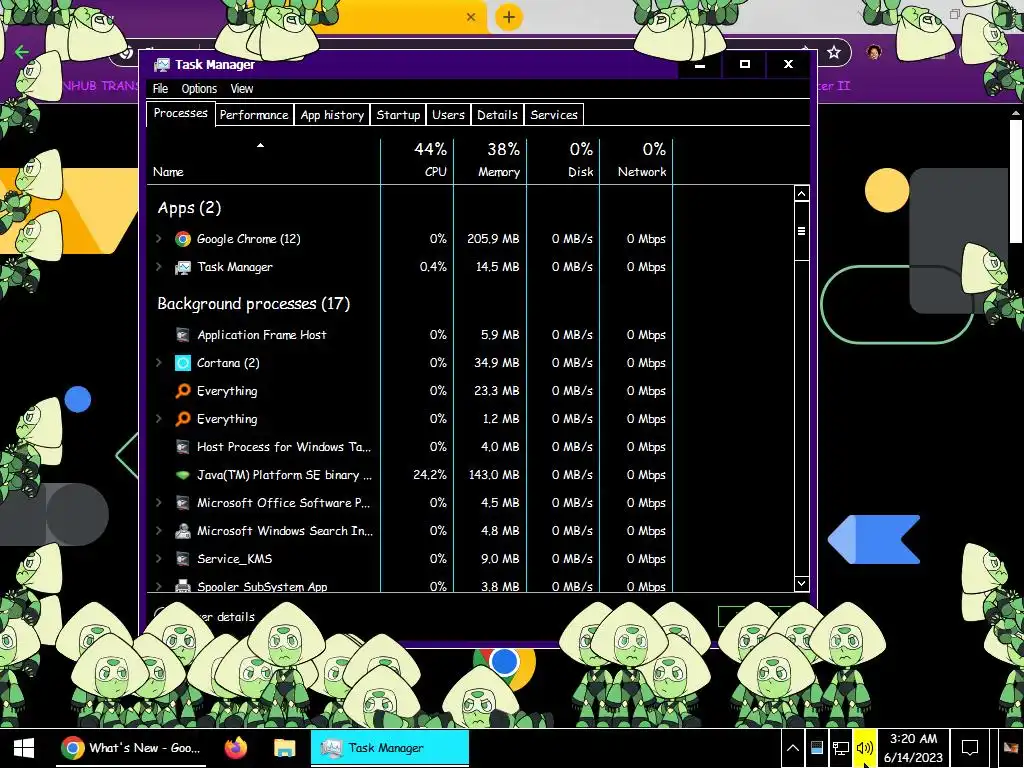This screenshot has width=1024, height=768.
Task: Expand the second Everything process entry
Action: click(x=159, y=419)
